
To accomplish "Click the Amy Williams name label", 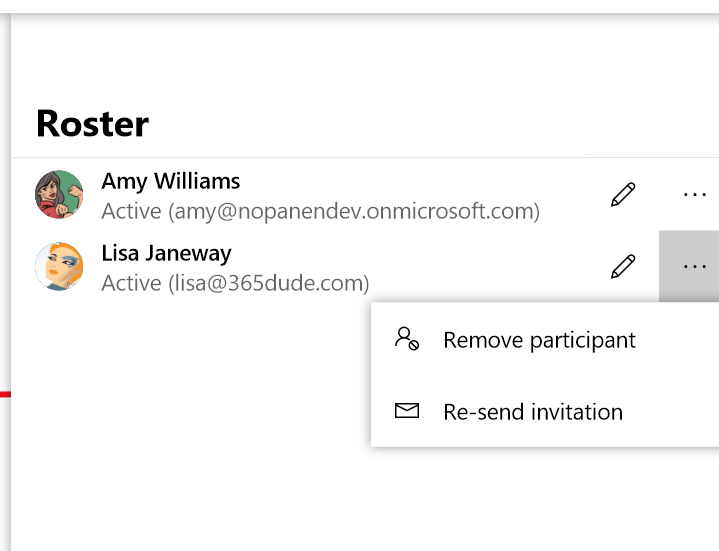I will click(x=171, y=182).
